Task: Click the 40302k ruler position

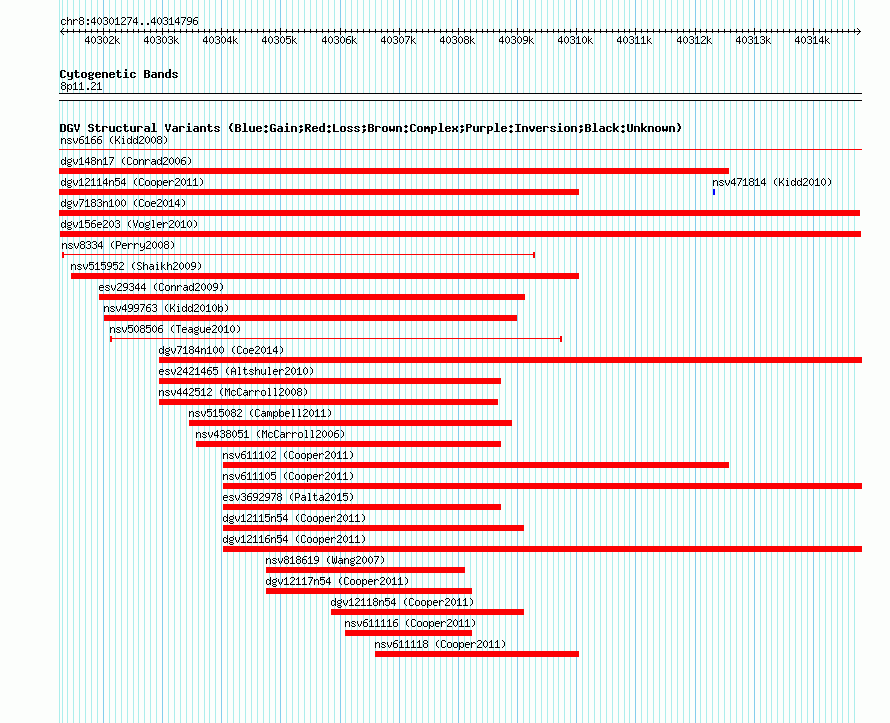Action: (102, 40)
